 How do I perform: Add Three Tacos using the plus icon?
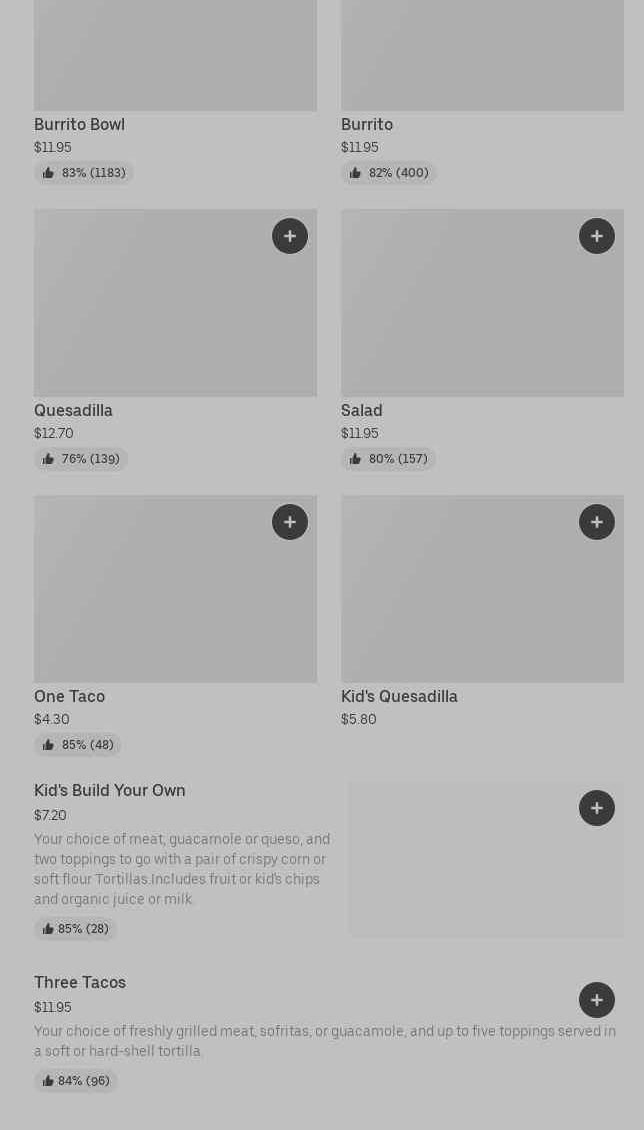pyautogui.click(x=597, y=1000)
